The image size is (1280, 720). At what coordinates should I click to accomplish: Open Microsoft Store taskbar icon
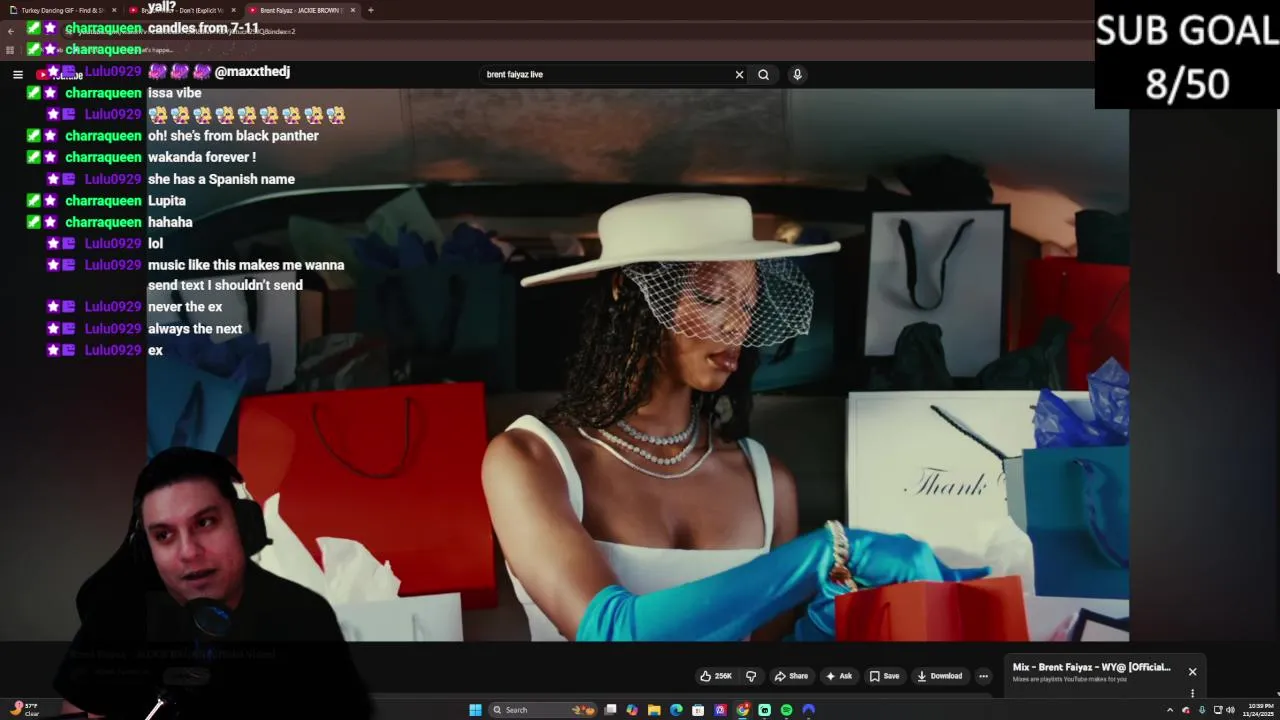tap(698, 710)
